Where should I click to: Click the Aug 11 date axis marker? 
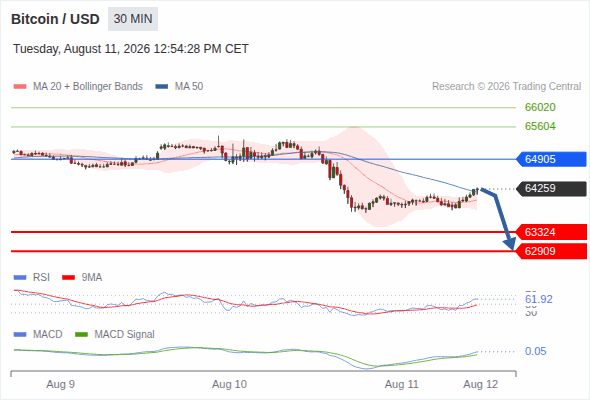[x=401, y=385]
